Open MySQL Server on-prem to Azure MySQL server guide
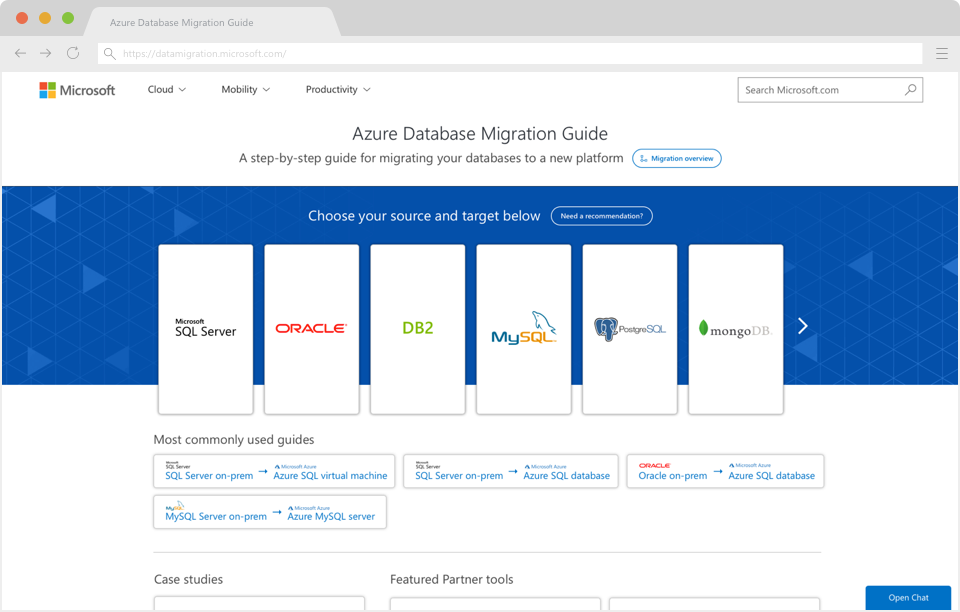This screenshot has width=960, height=612. tap(270, 512)
